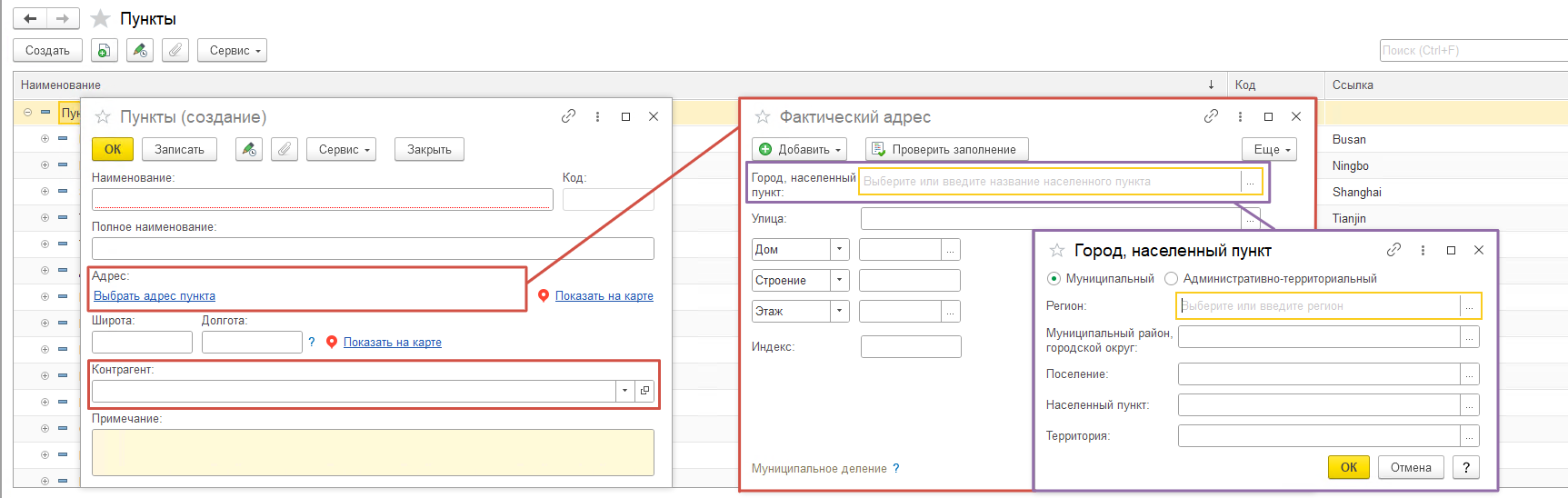Image resolution: width=1568 pixels, height=498 pixels.
Task: Open the Контрагент record with open icon
Action: 644,391
